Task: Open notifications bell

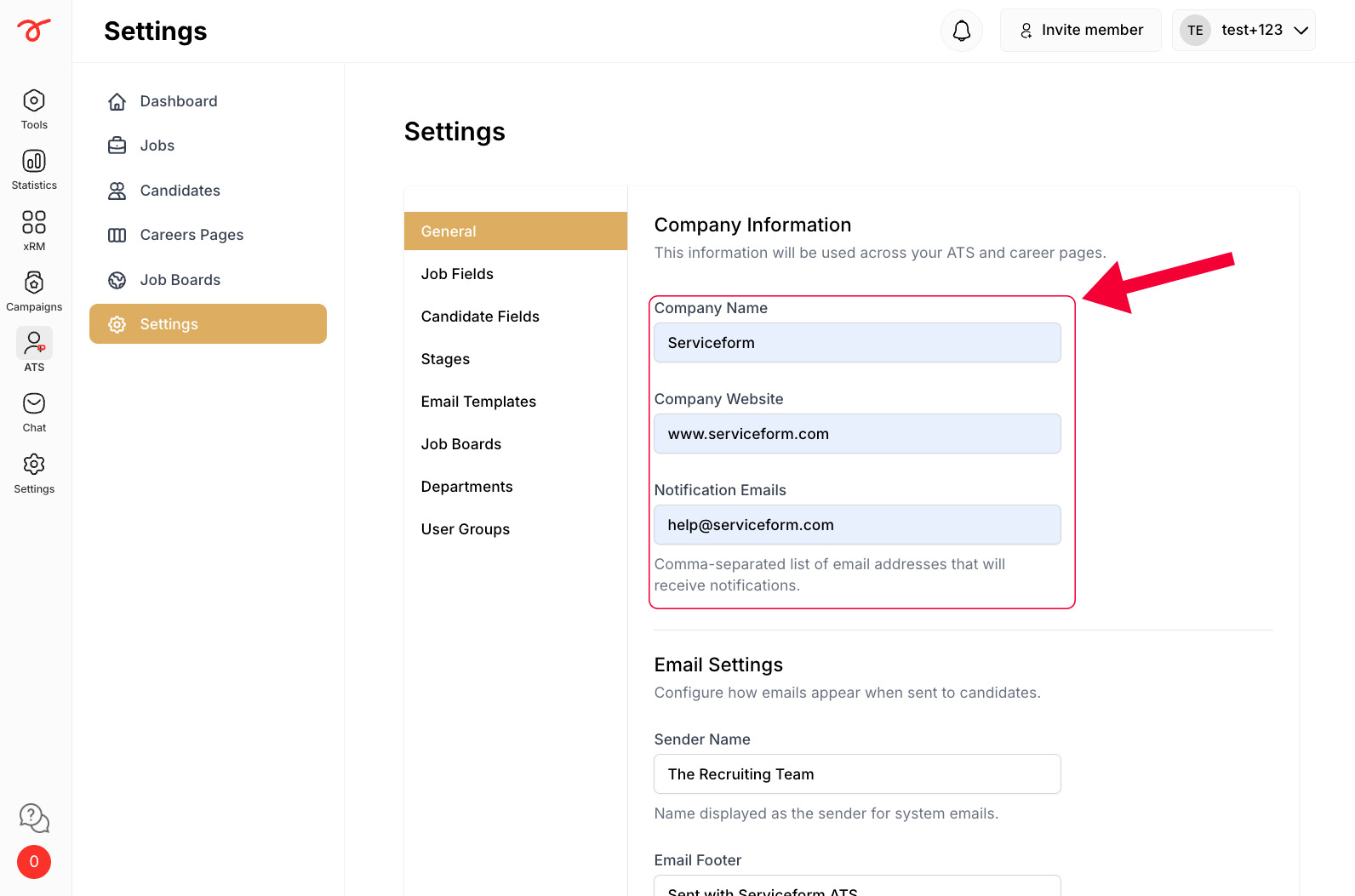Action: [x=962, y=31]
